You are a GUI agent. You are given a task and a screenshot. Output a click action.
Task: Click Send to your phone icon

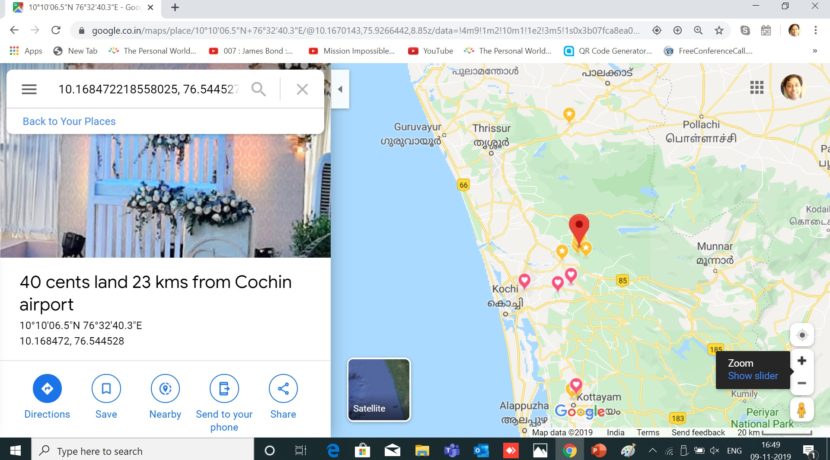(x=224, y=388)
